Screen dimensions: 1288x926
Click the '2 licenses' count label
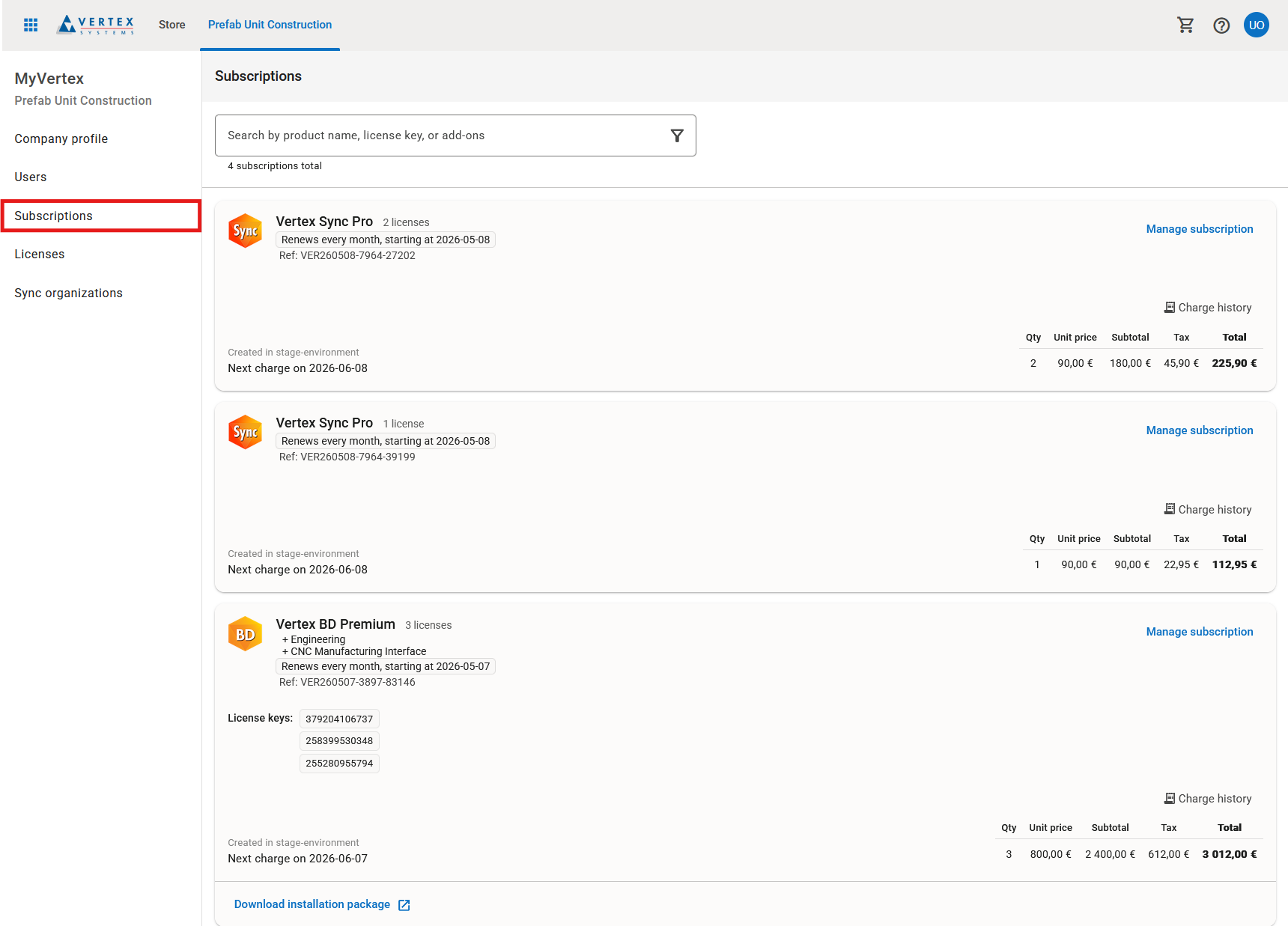pyautogui.click(x=406, y=222)
